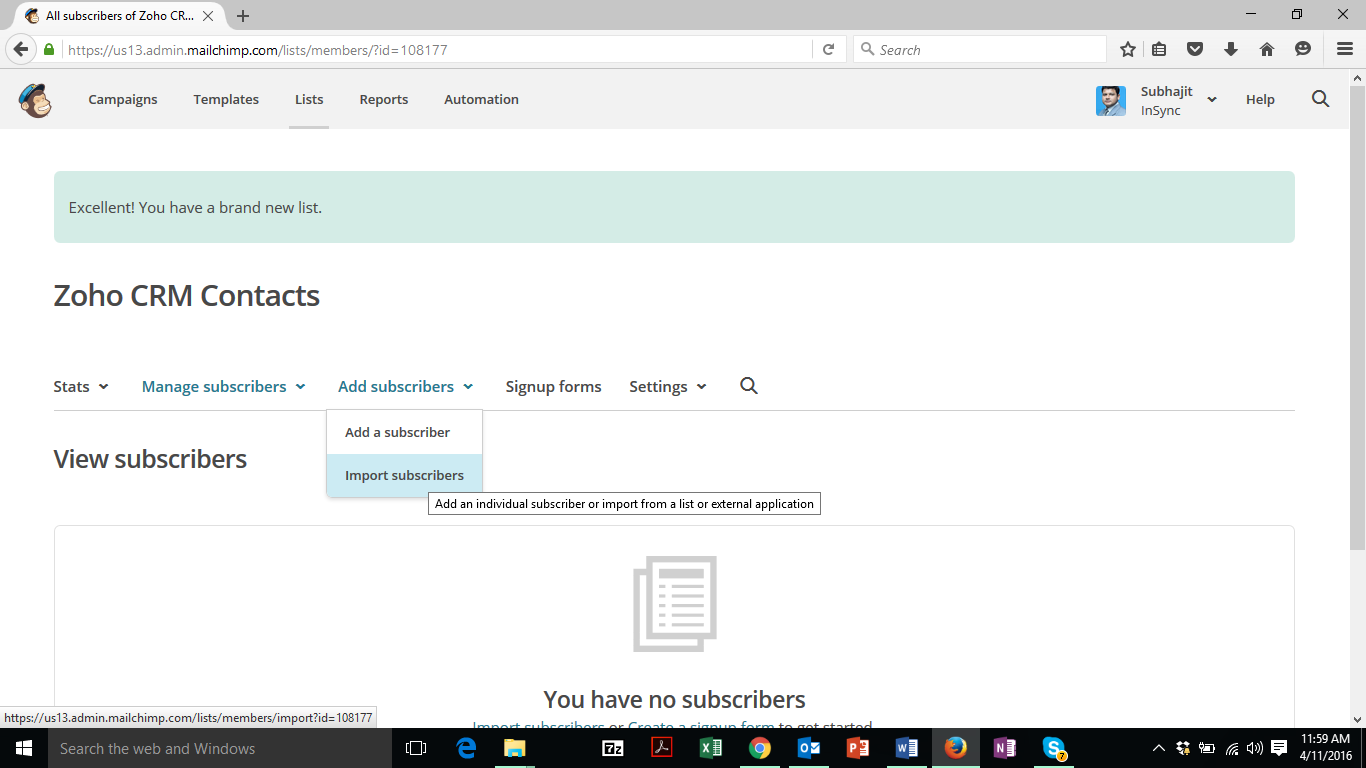The width and height of the screenshot is (1366, 768).
Task: Reload the page using the refresh icon
Action: (828, 49)
